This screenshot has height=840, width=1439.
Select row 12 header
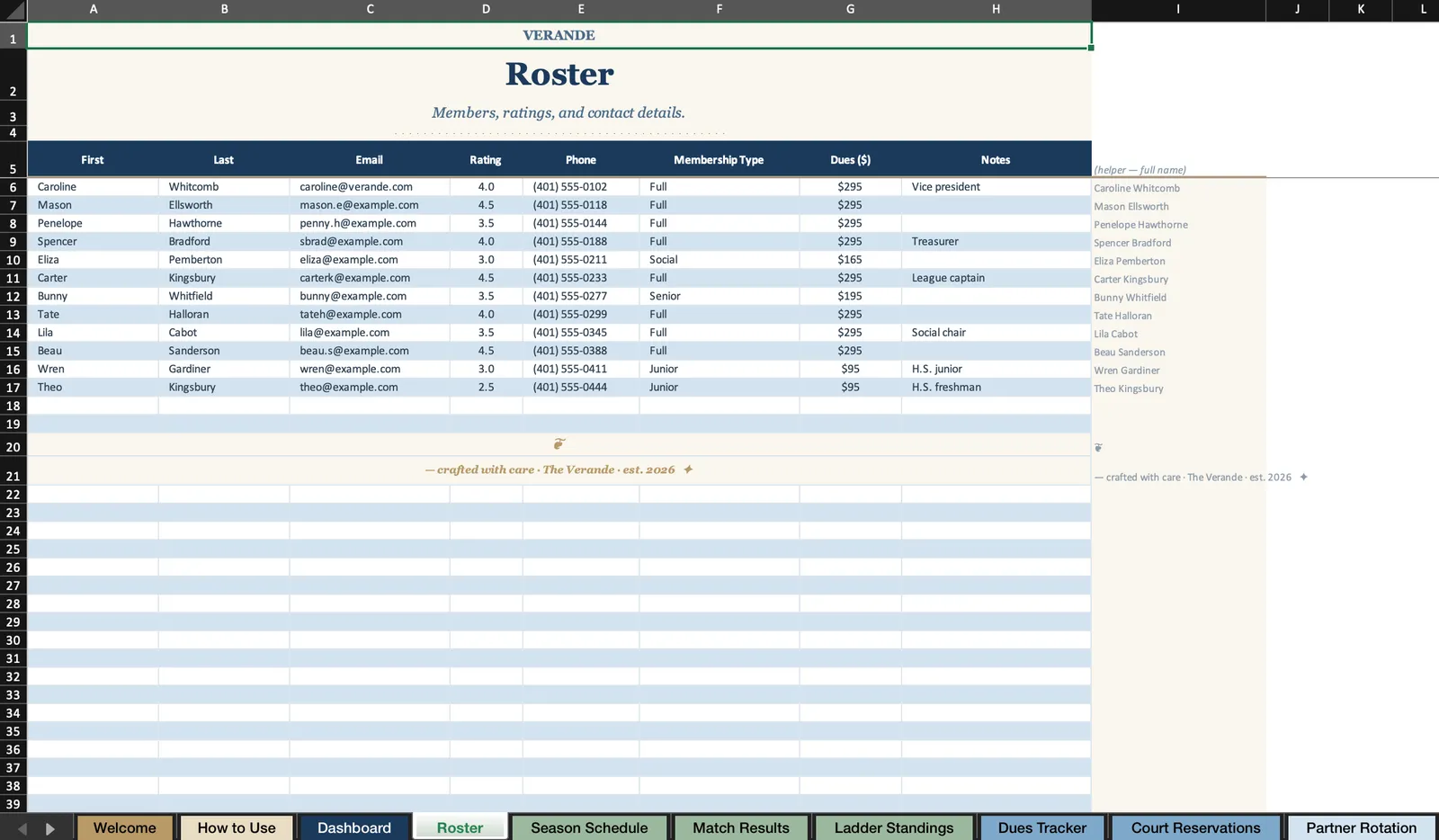[x=13, y=296]
